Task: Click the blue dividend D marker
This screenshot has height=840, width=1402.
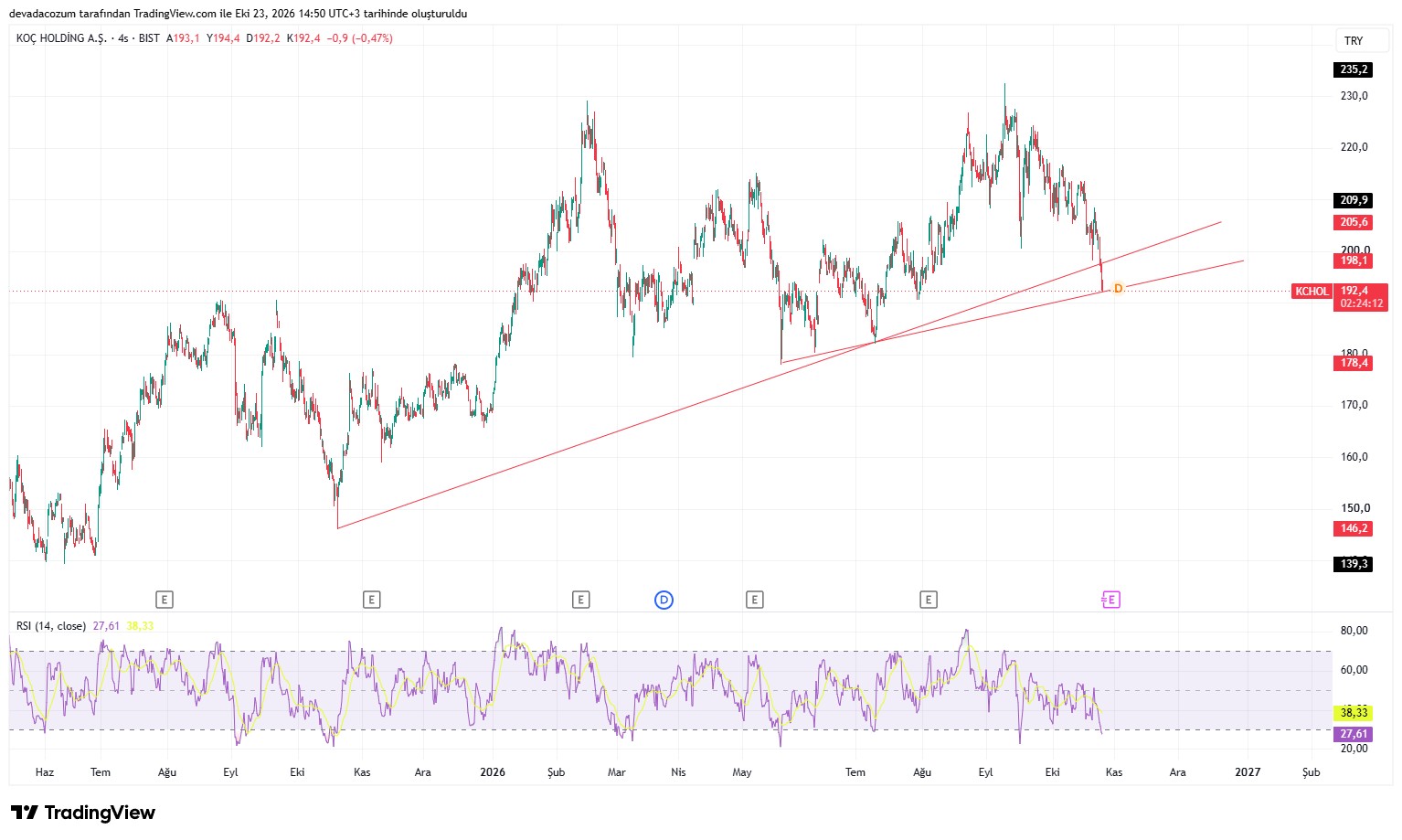Action: pos(664,600)
